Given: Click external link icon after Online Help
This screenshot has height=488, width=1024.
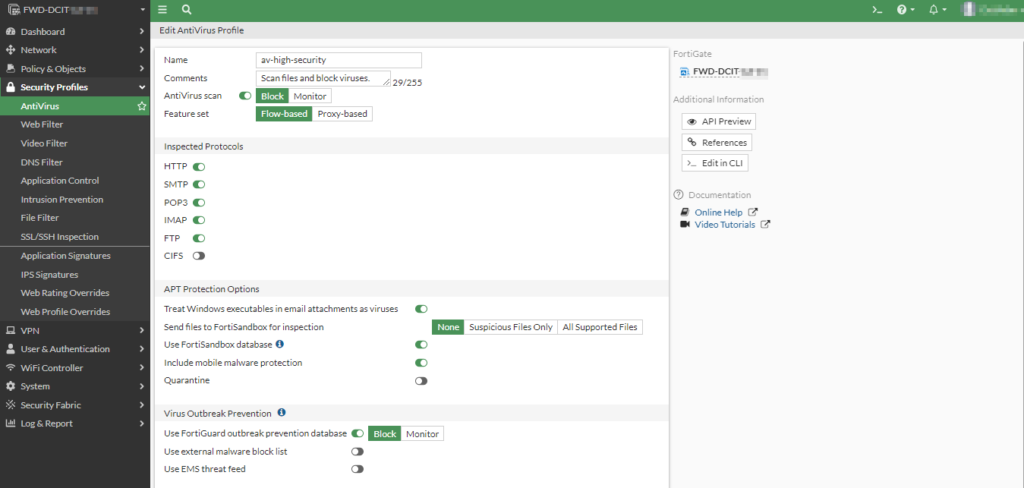Looking at the screenshot, I should (752, 212).
